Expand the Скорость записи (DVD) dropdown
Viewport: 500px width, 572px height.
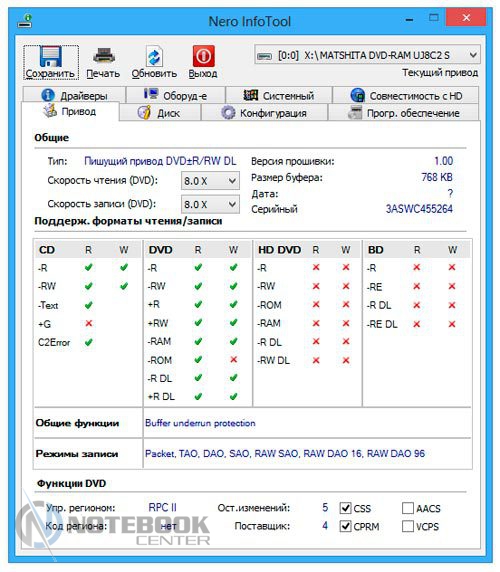point(210,204)
